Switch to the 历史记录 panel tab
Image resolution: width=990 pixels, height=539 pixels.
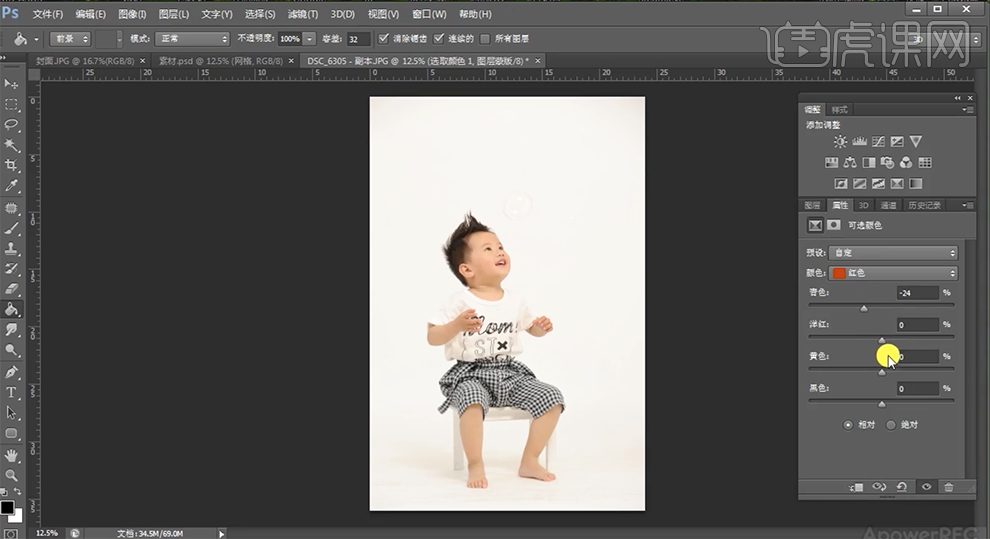923,205
